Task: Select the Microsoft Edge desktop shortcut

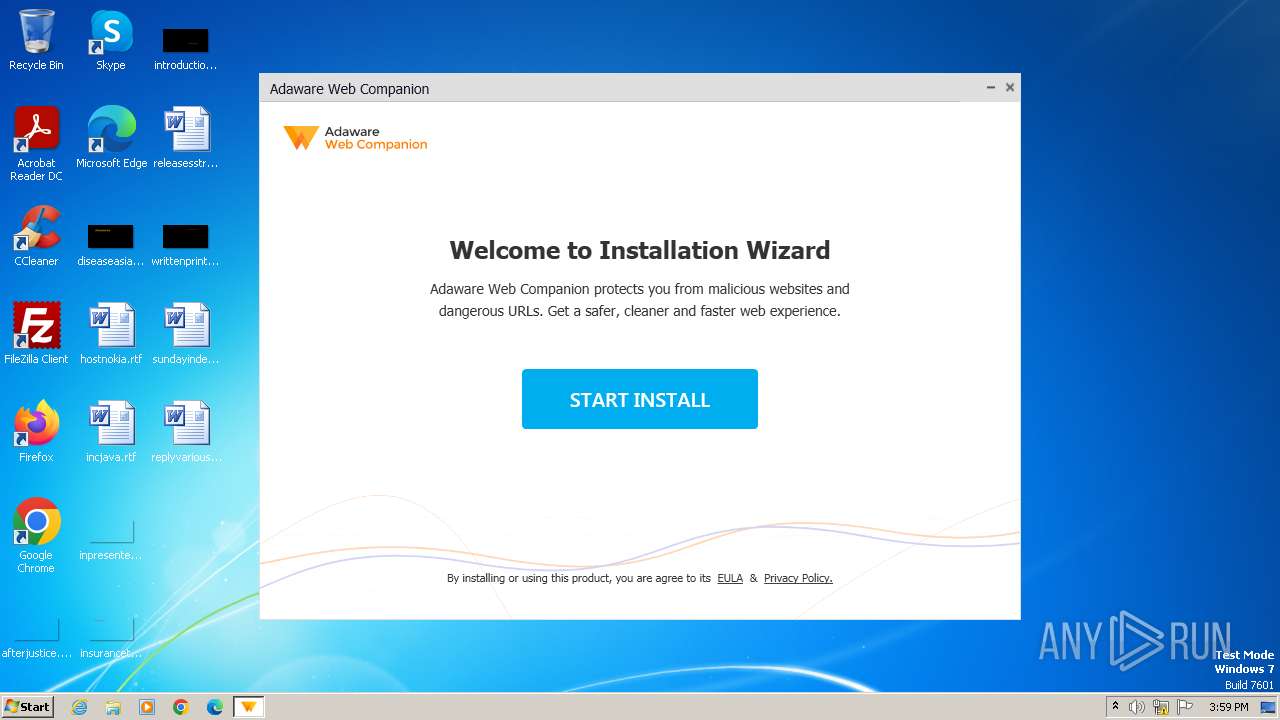Action: coord(111,138)
